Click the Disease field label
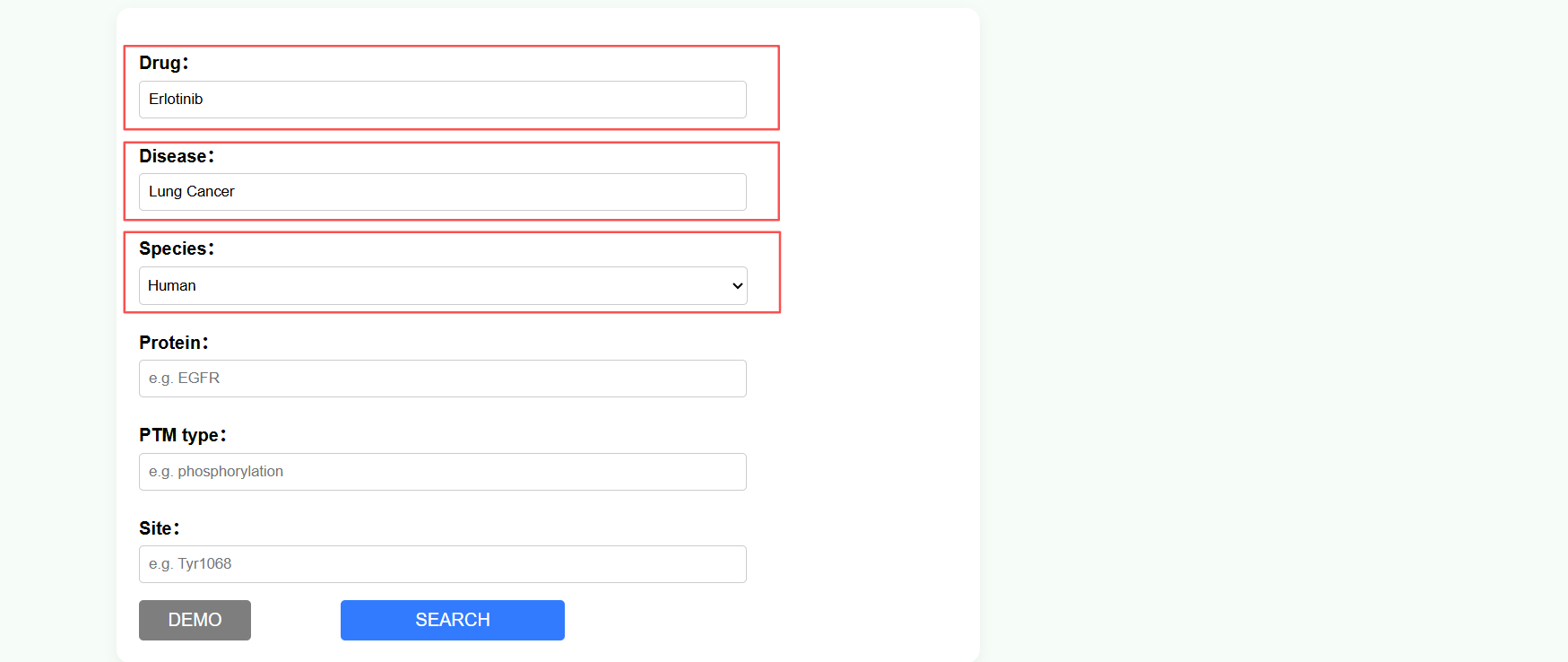 tap(177, 156)
